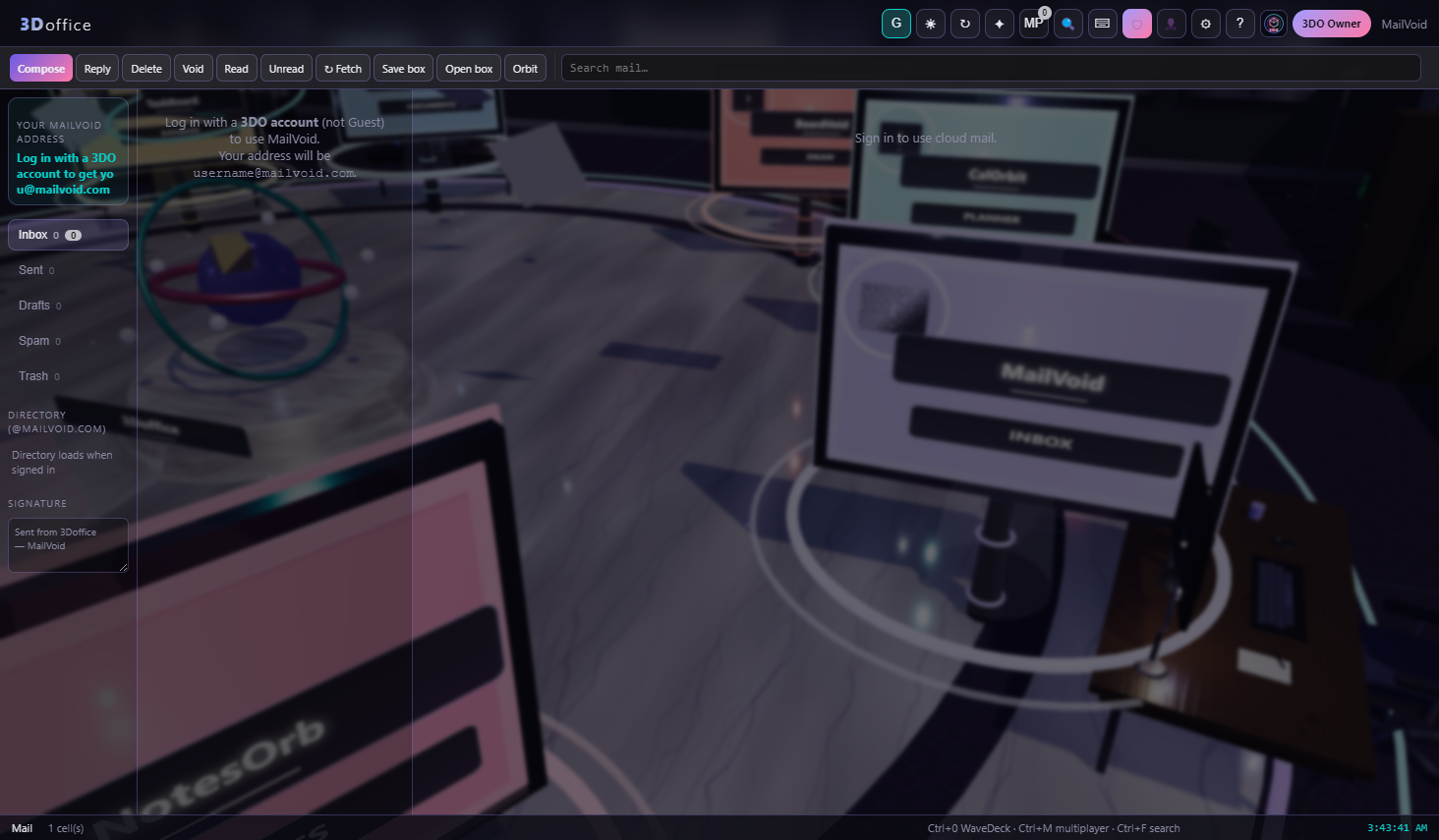
Task: Compose a new mail message
Action: [x=41, y=69]
